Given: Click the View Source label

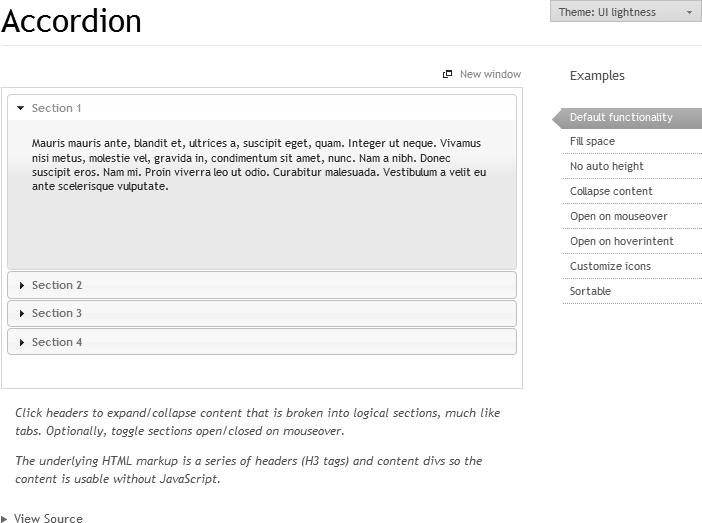Looking at the screenshot, I should tap(48, 518).
